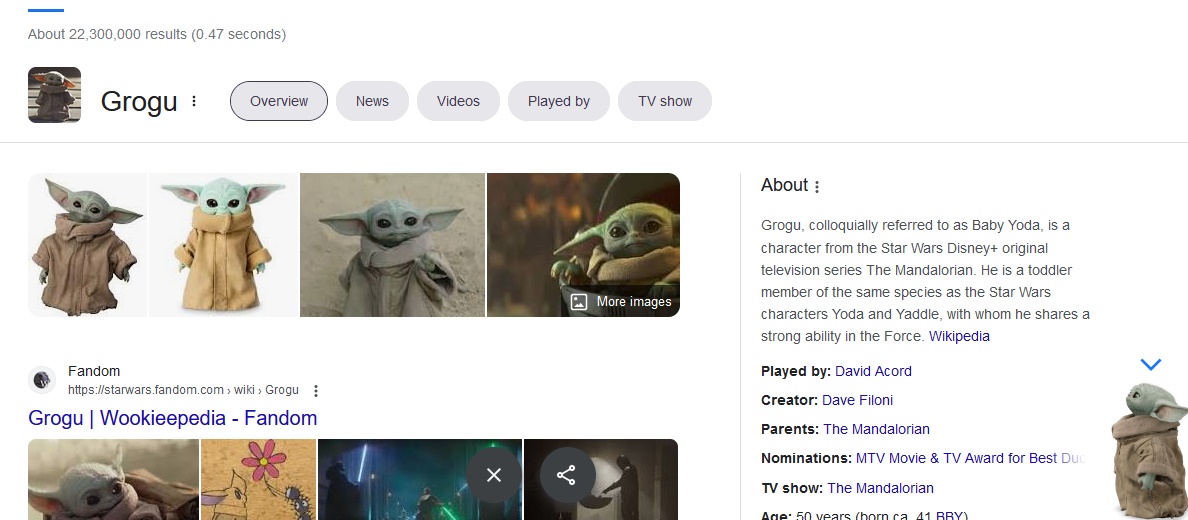Open the three-dot menu beside Grogu title
The image size is (1188, 520).
pos(194,101)
